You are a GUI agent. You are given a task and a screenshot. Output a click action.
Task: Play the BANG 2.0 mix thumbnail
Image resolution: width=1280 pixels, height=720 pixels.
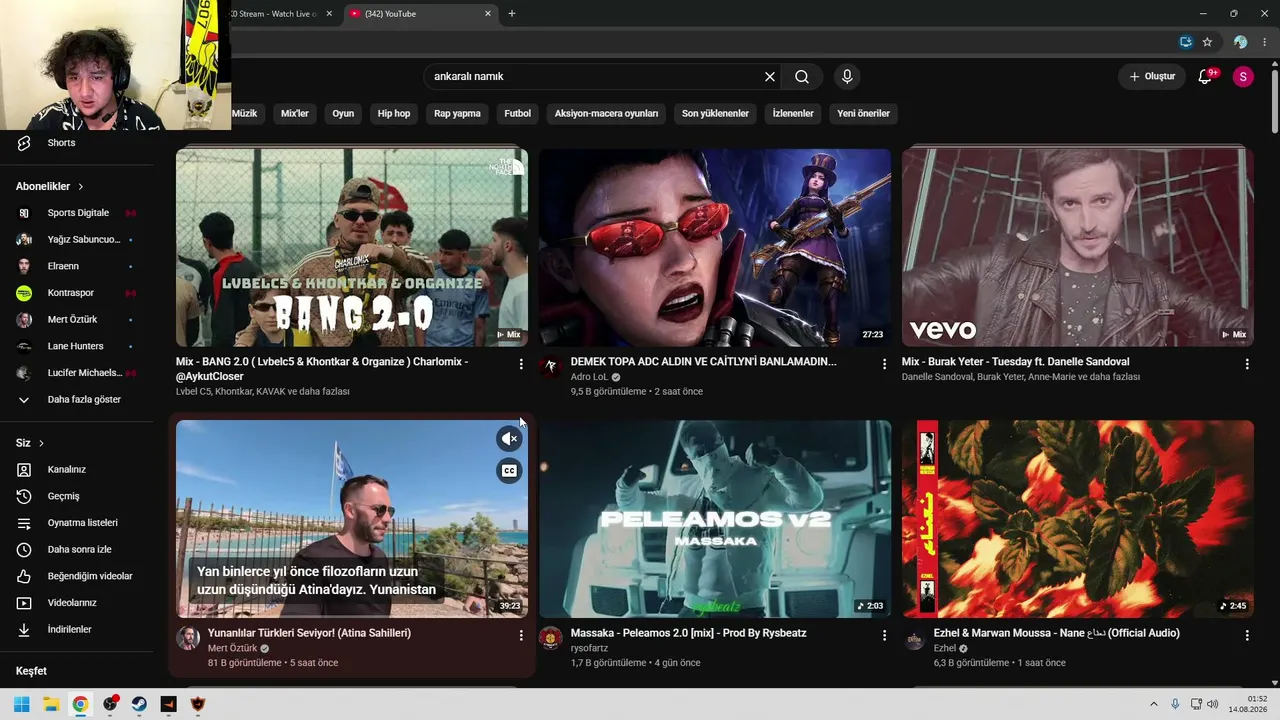[x=352, y=248]
